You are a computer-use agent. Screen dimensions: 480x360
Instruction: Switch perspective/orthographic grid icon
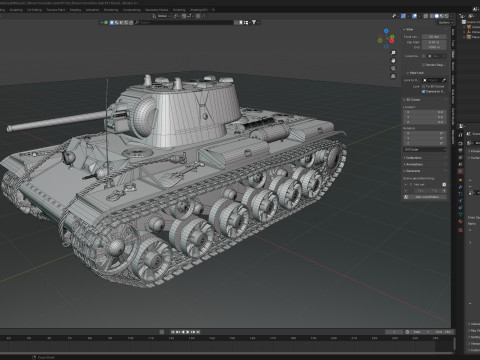(x=393, y=76)
